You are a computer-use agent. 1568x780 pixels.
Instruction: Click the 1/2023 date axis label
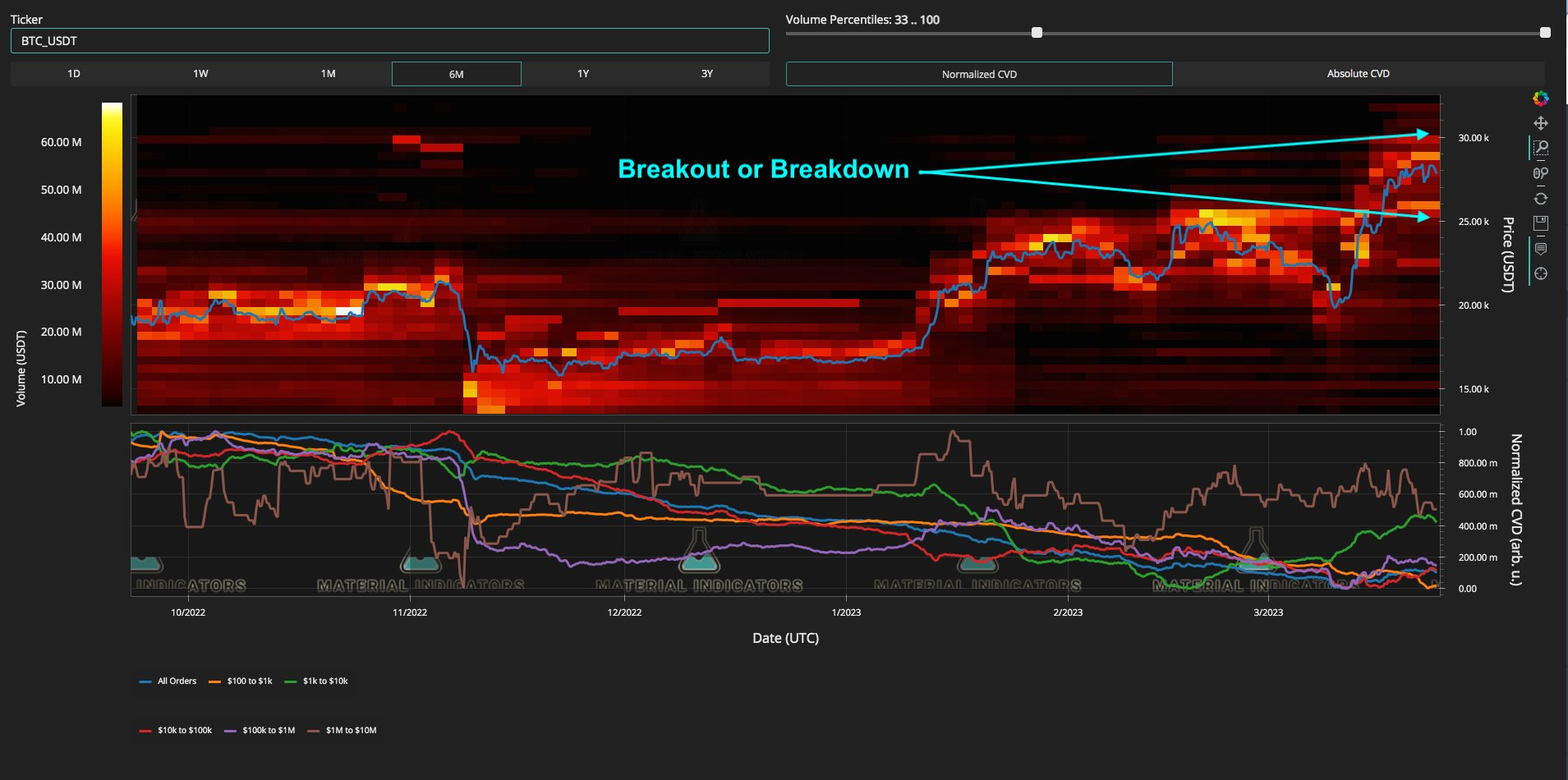[x=846, y=613]
